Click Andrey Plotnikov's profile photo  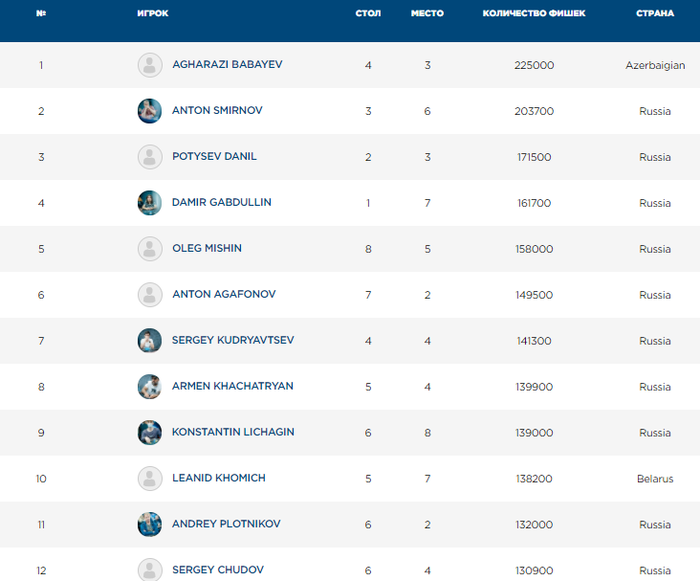[150, 525]
